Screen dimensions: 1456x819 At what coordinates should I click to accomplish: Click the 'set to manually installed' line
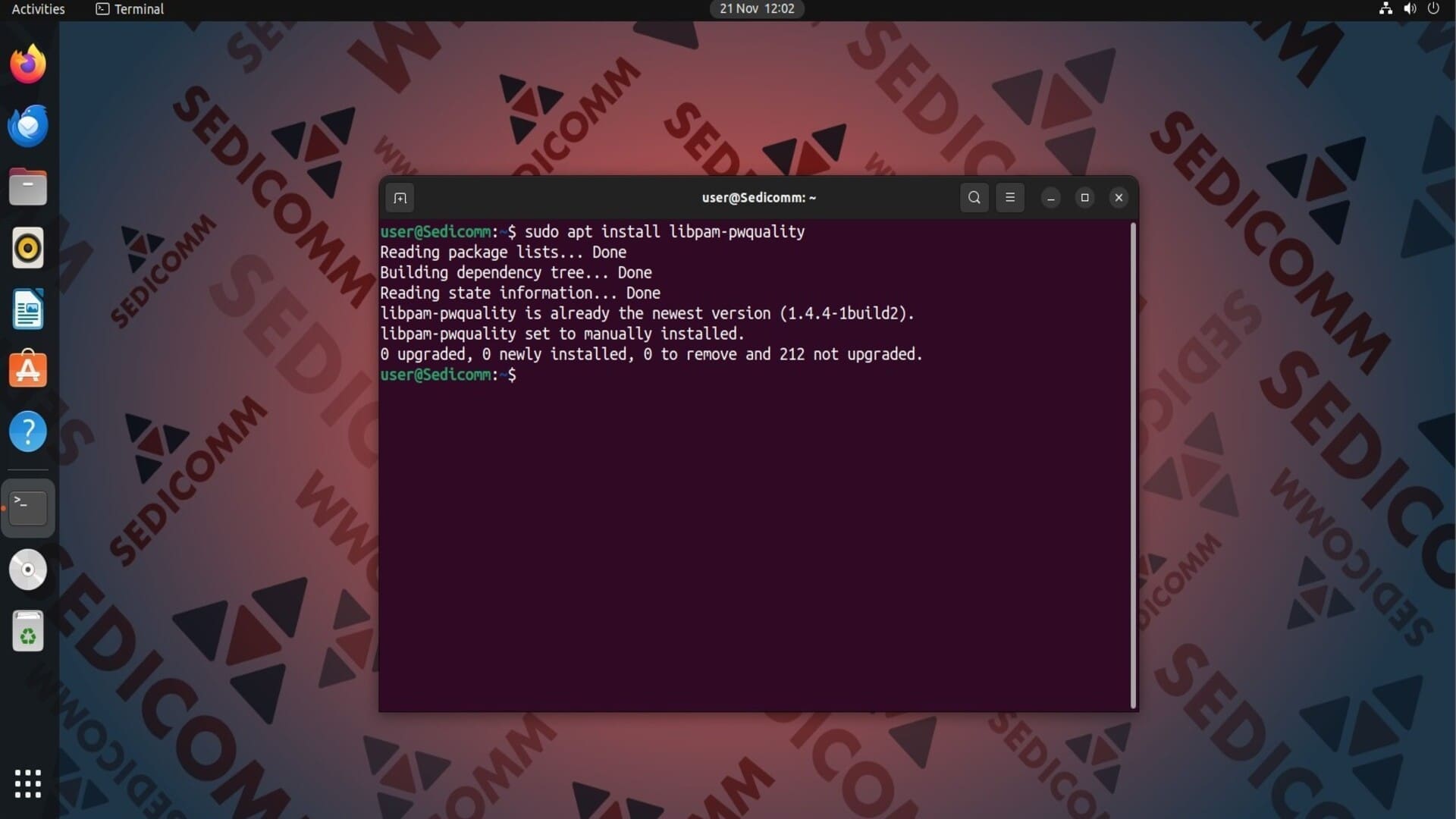(x=562, y=334)
